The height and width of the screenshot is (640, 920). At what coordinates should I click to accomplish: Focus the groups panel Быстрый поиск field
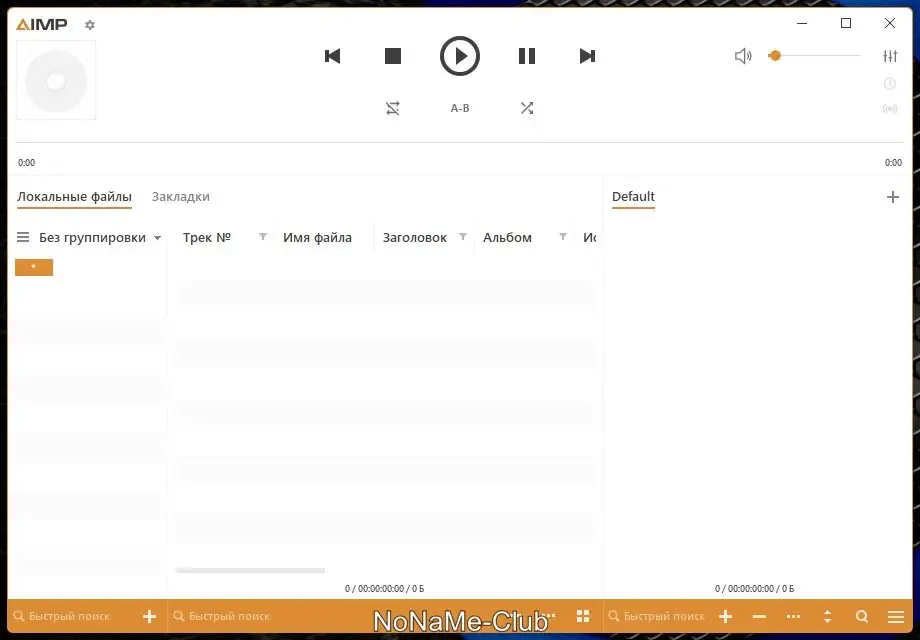[x=69, y=617]
